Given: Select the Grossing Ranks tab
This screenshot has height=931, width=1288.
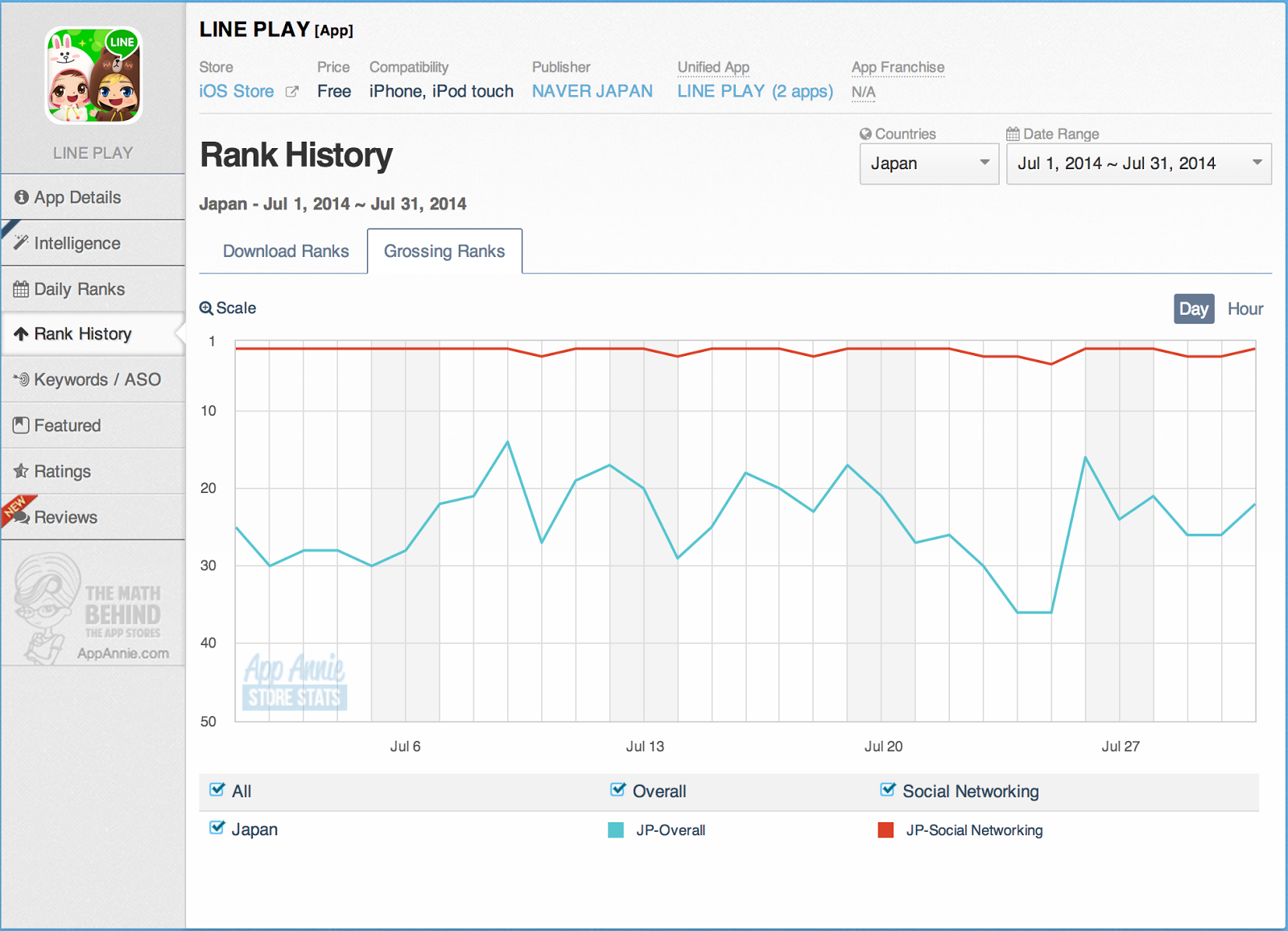Looking at the screenshot, I should point(444,251).
